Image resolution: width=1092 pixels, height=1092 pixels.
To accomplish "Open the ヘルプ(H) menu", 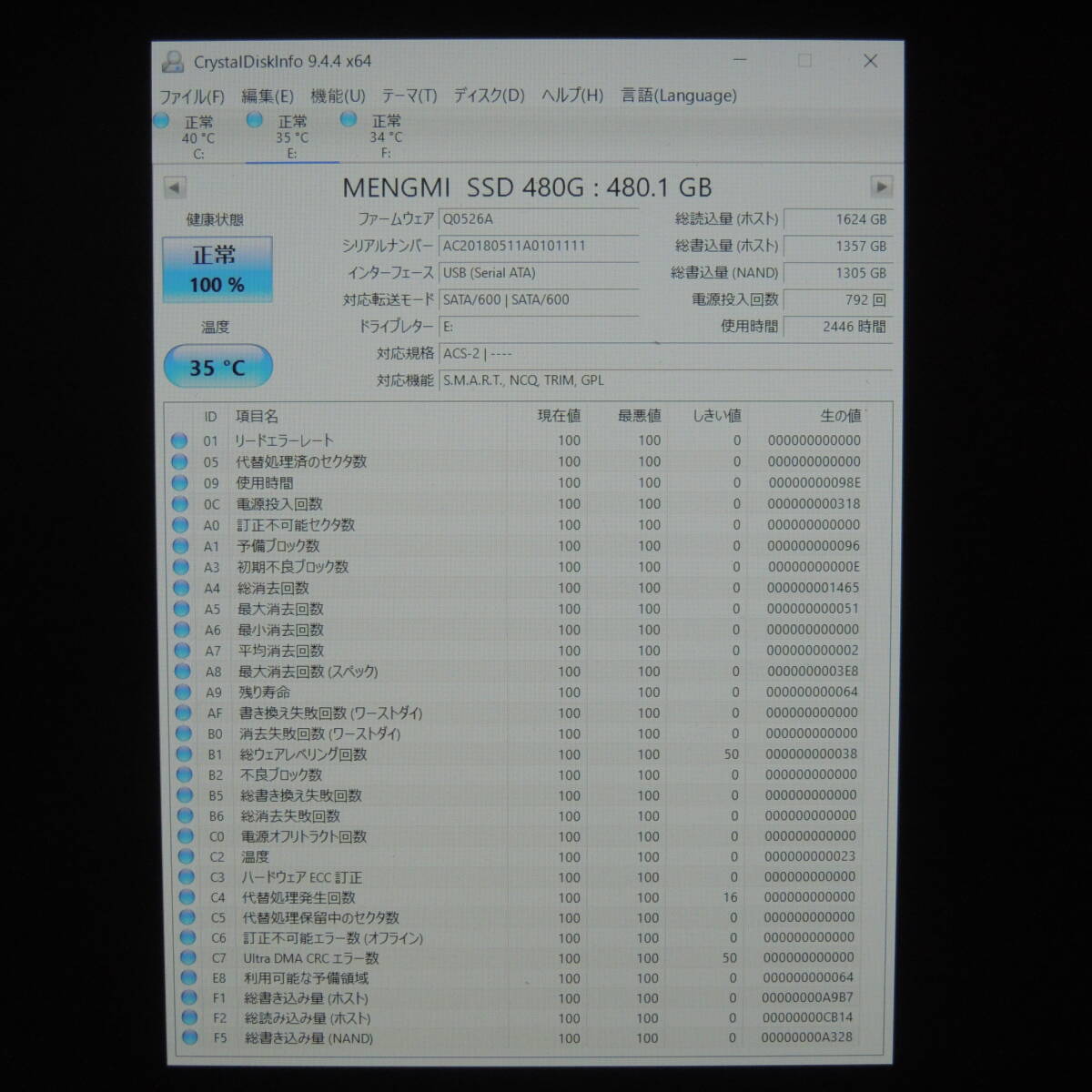I will click(572, 96).
